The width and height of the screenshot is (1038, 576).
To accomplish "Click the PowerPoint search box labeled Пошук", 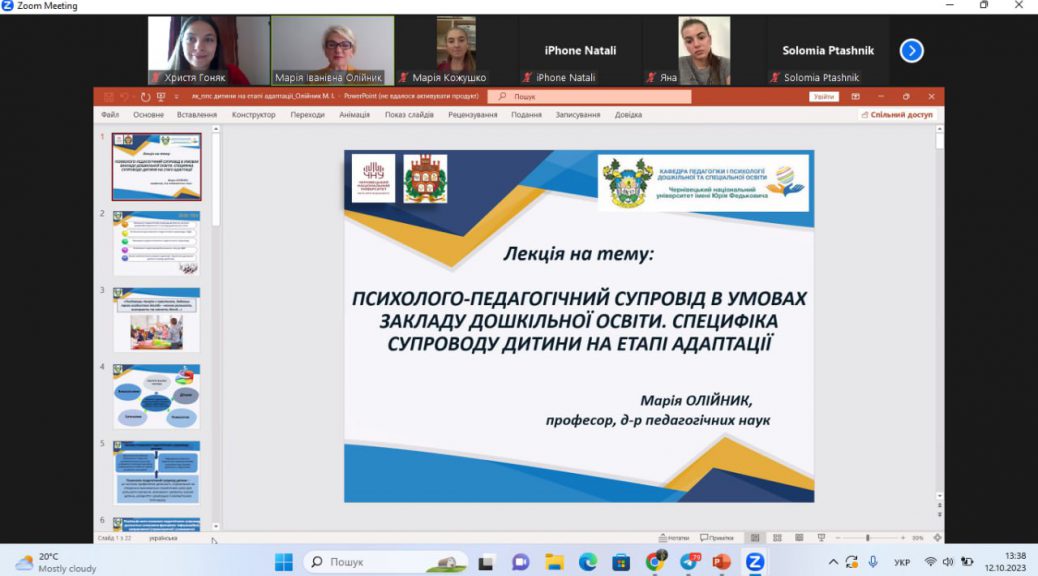I will coord(589,97).
